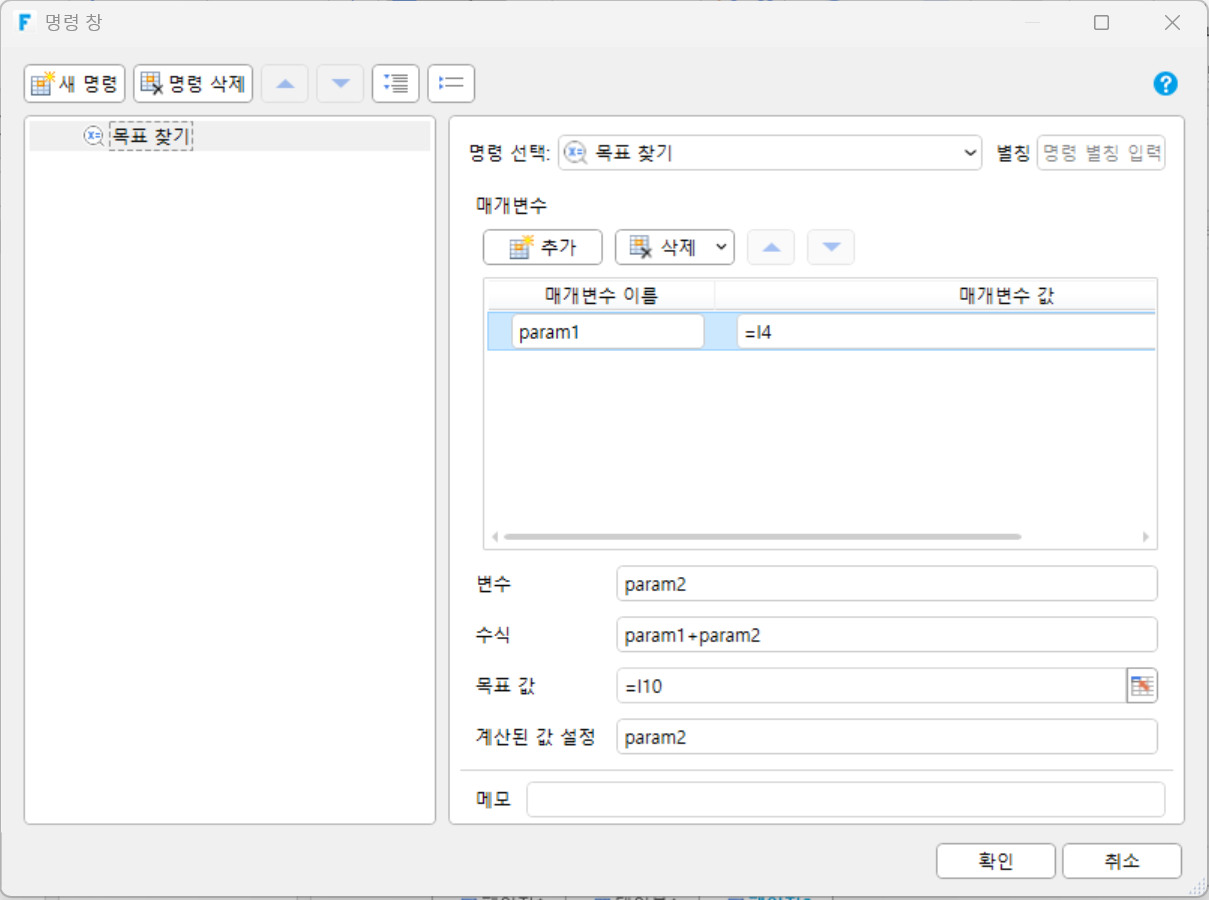This screenshot has width=1209, height=900.
Task: Click the 메모 memo input field
Action: tap(846, 800)
